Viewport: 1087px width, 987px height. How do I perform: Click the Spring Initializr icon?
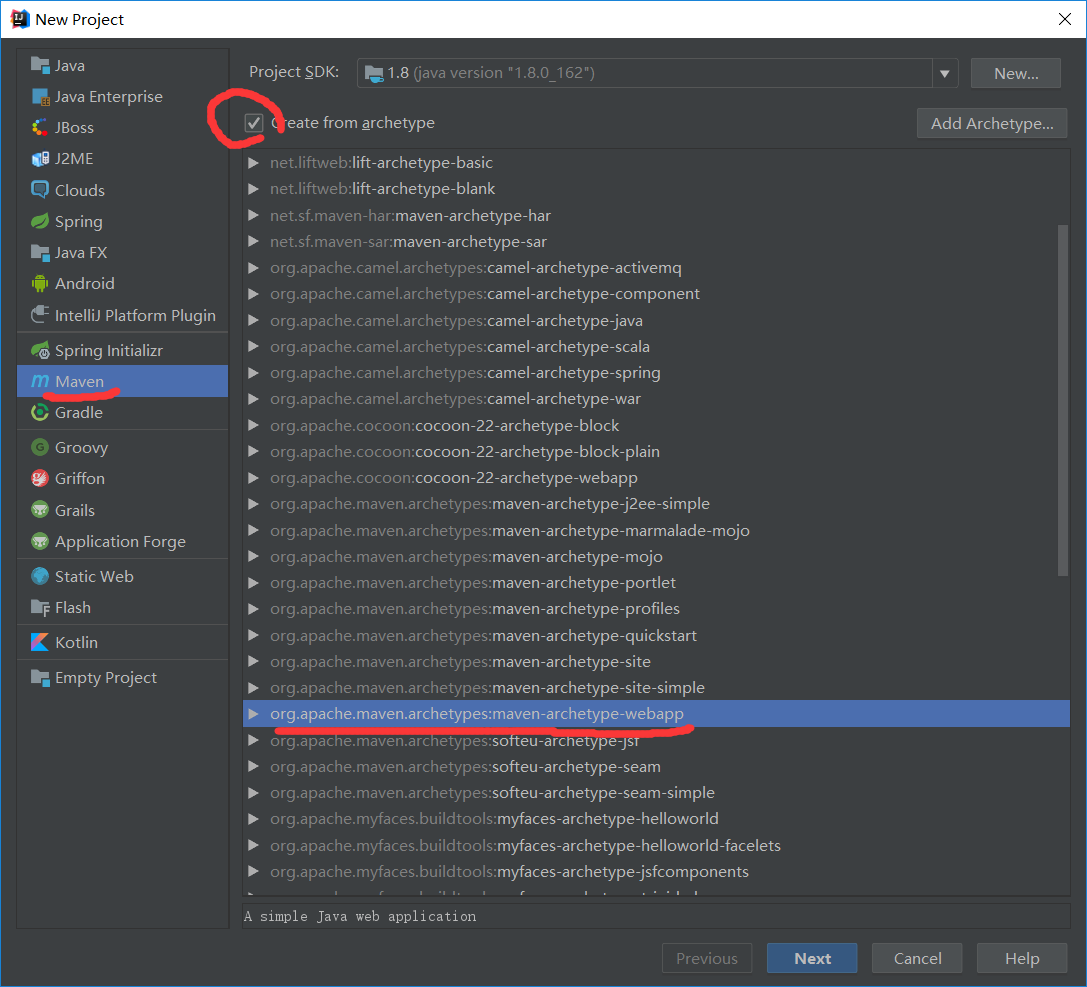coord(40,351)
